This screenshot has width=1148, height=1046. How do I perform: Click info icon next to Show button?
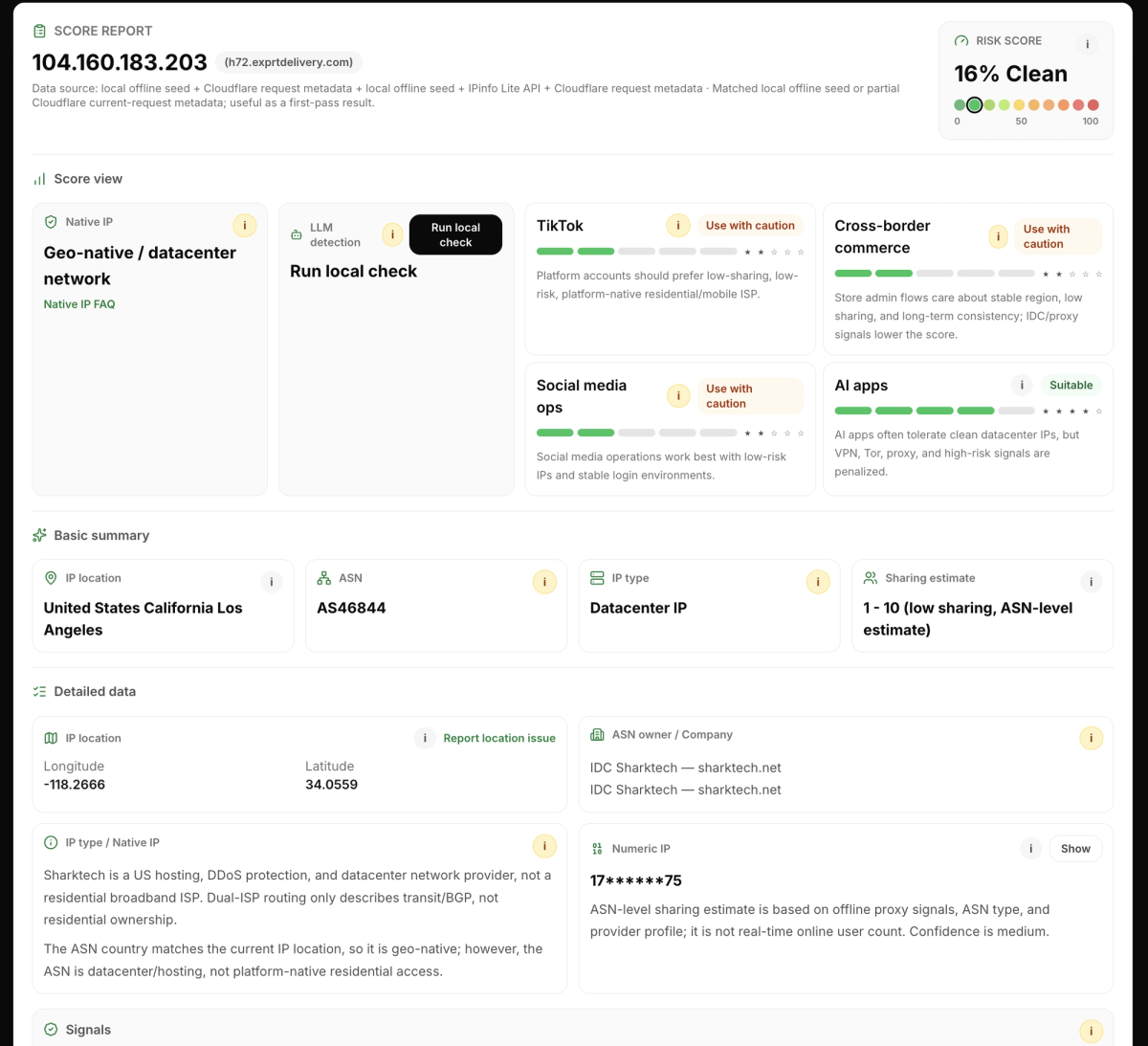click(x=1030, y=849)
